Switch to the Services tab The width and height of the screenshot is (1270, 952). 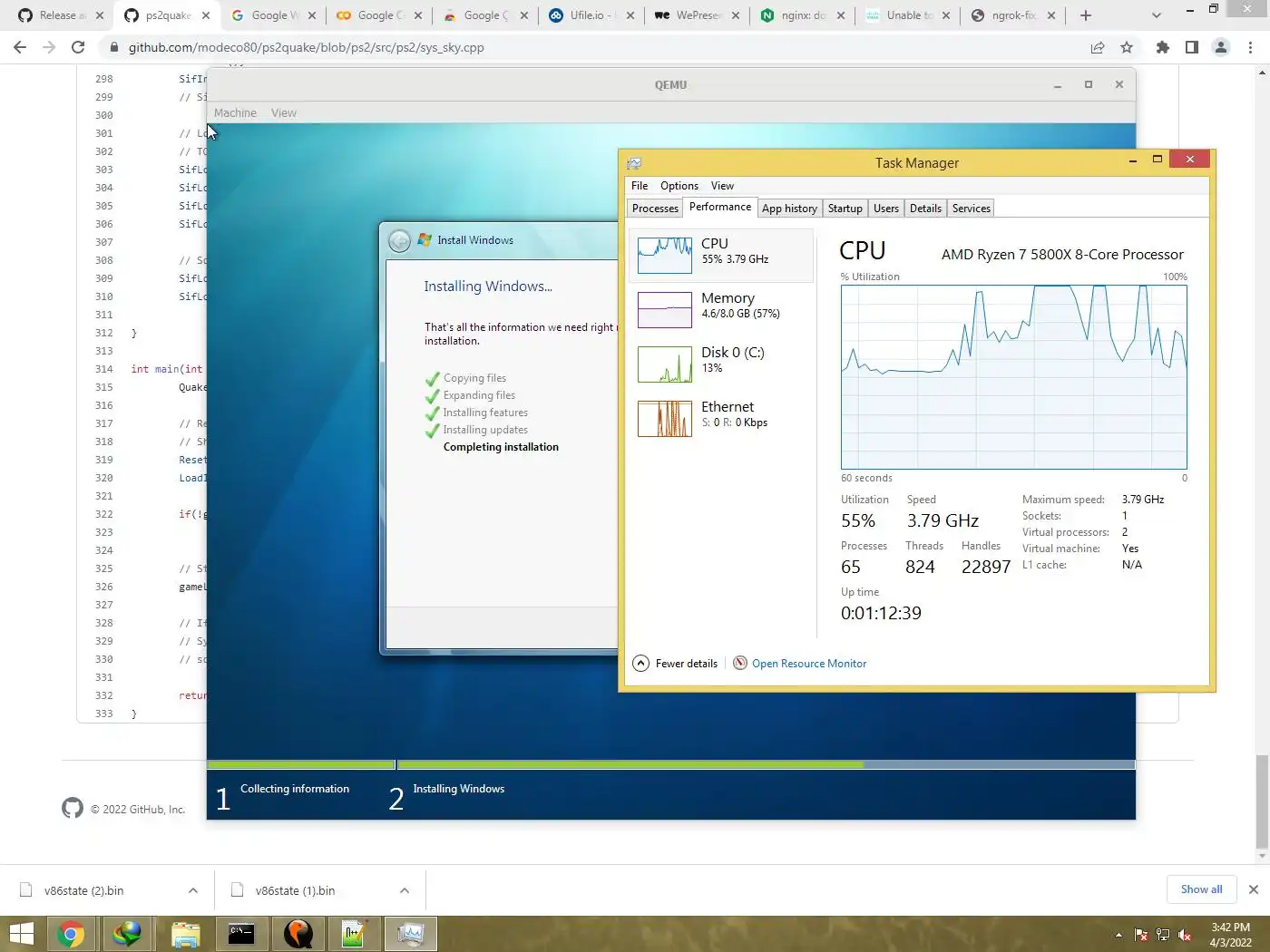coord(971,209)
